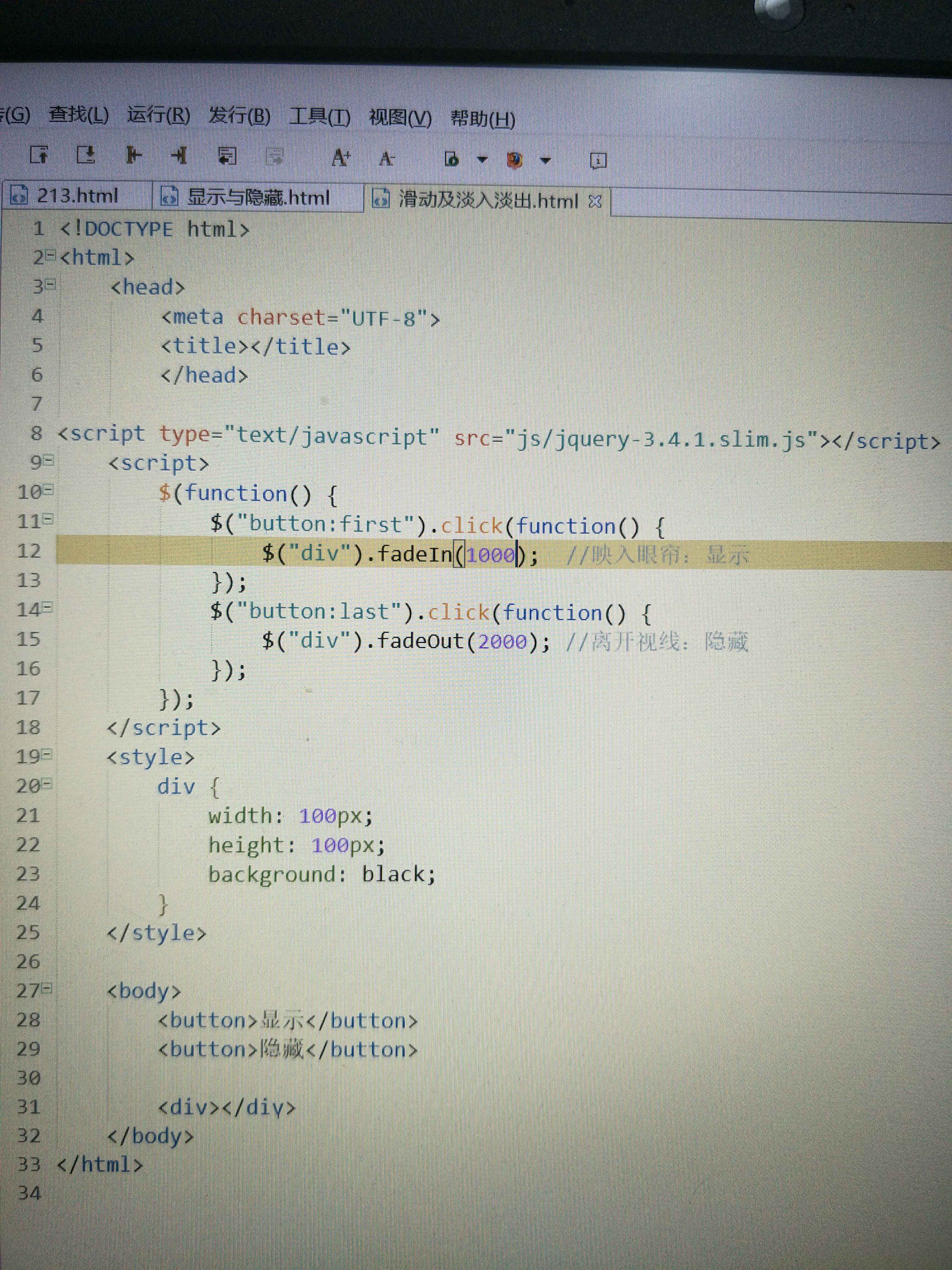952x1270 pixels.
Task: Collapse the button:first click fold on line 11
Action: (x=48, y=519)
